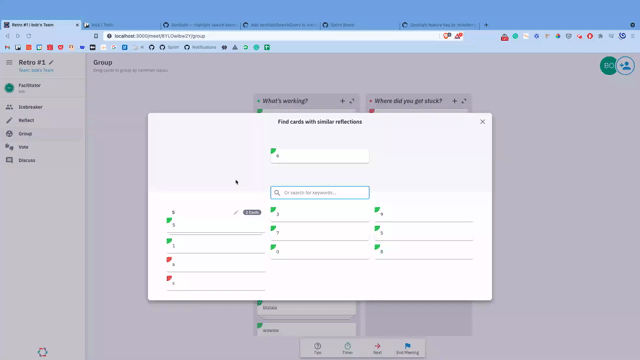Open the bob's Team link
This screenshot has width=640, height=360.
point(36,70)
